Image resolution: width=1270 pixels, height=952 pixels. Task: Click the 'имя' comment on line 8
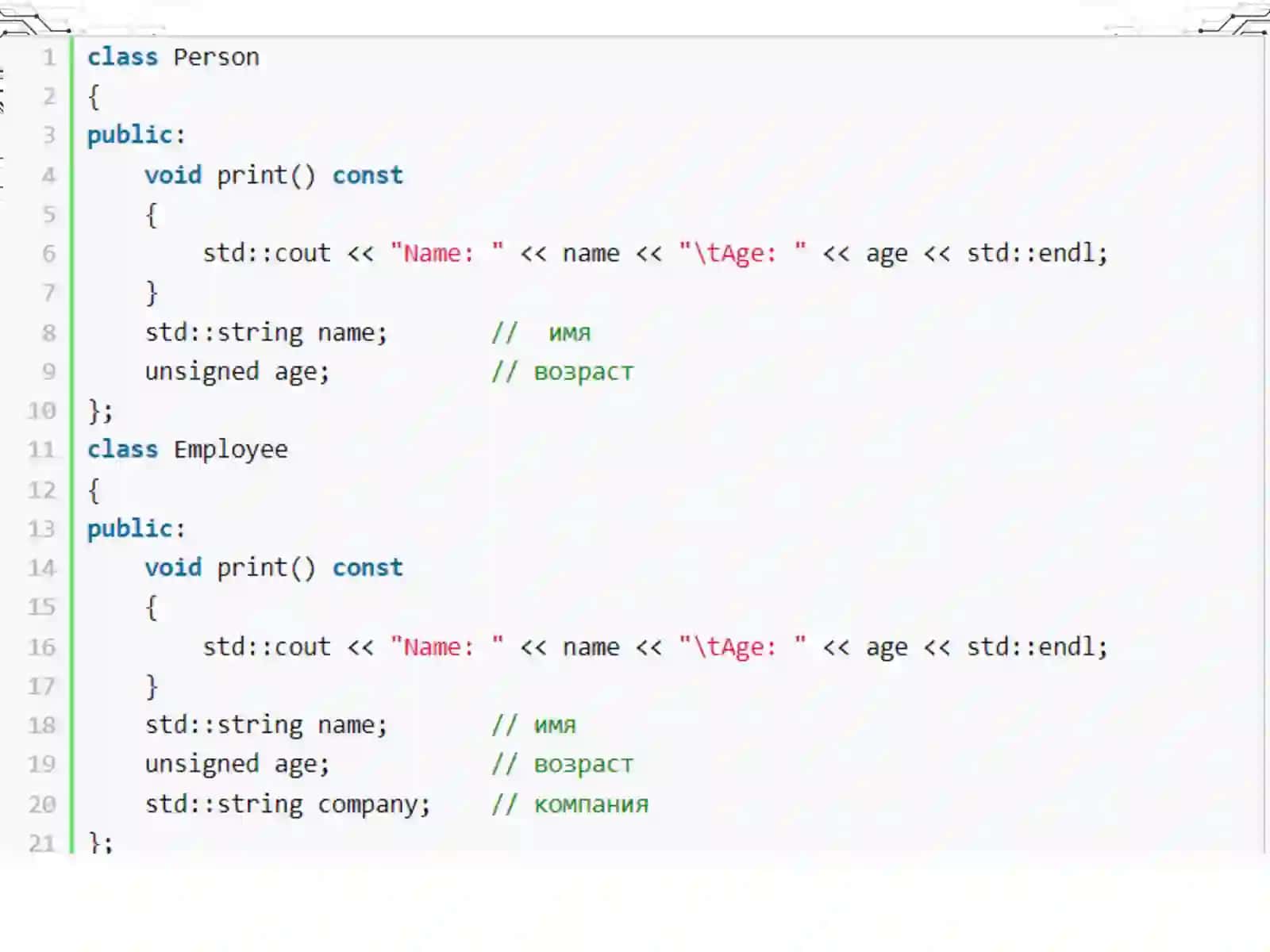pos(570,332)
